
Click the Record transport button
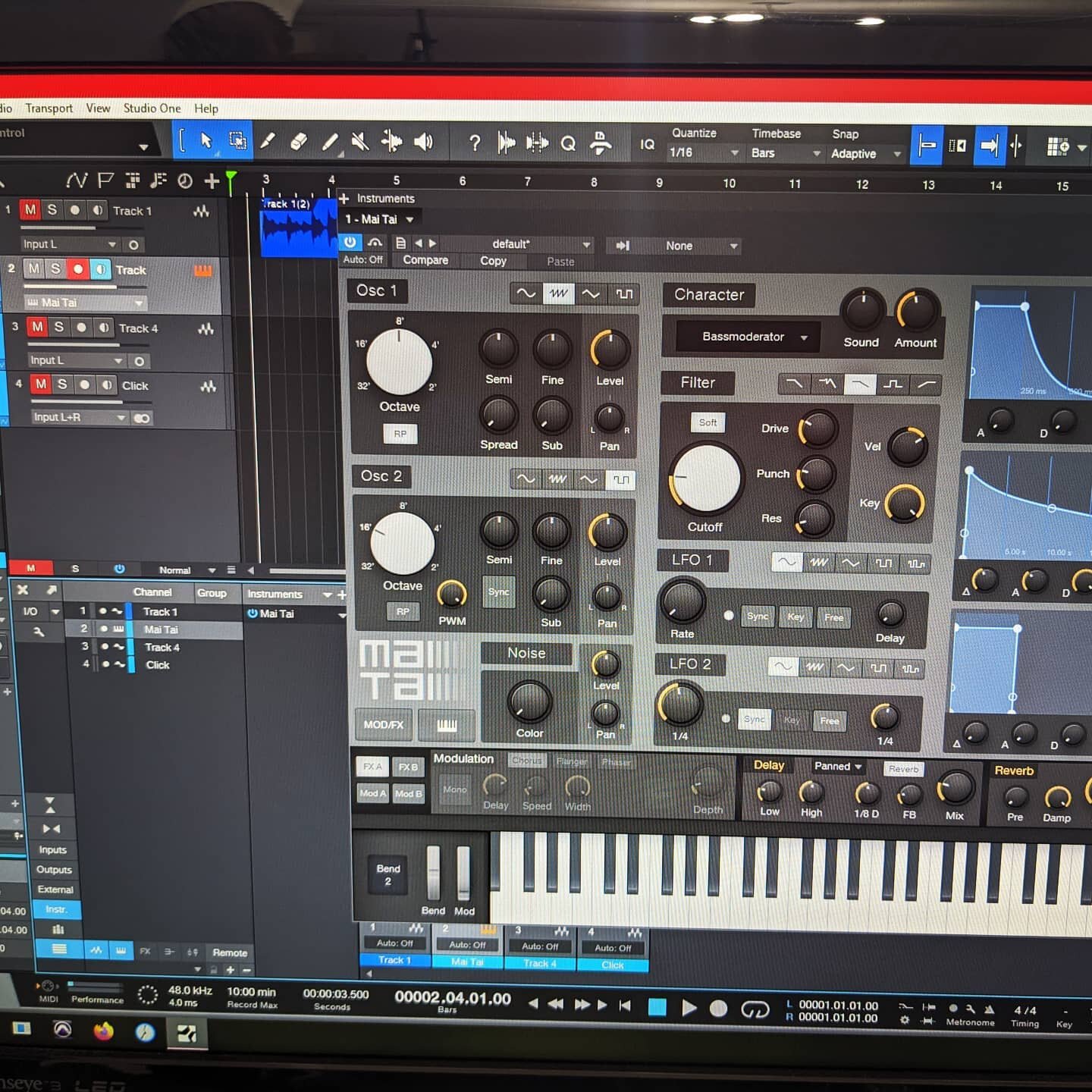point(718,1008)
